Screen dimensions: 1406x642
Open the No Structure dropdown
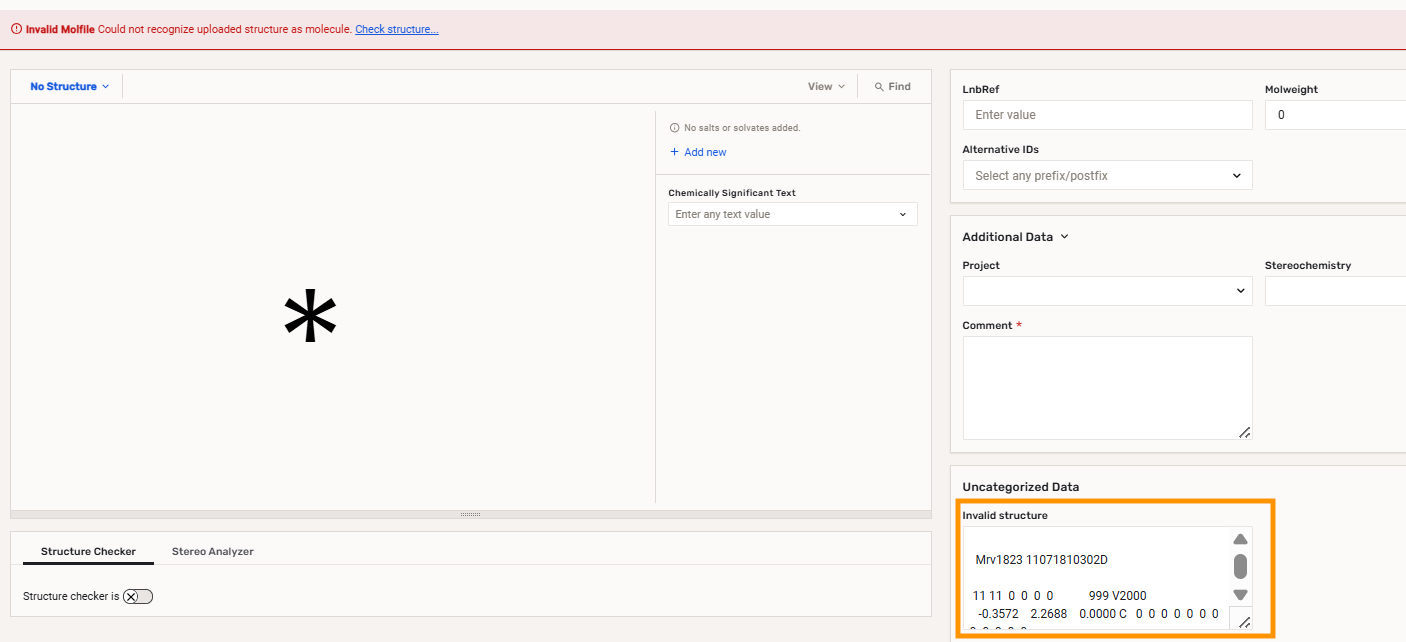[x=66, y=86]
